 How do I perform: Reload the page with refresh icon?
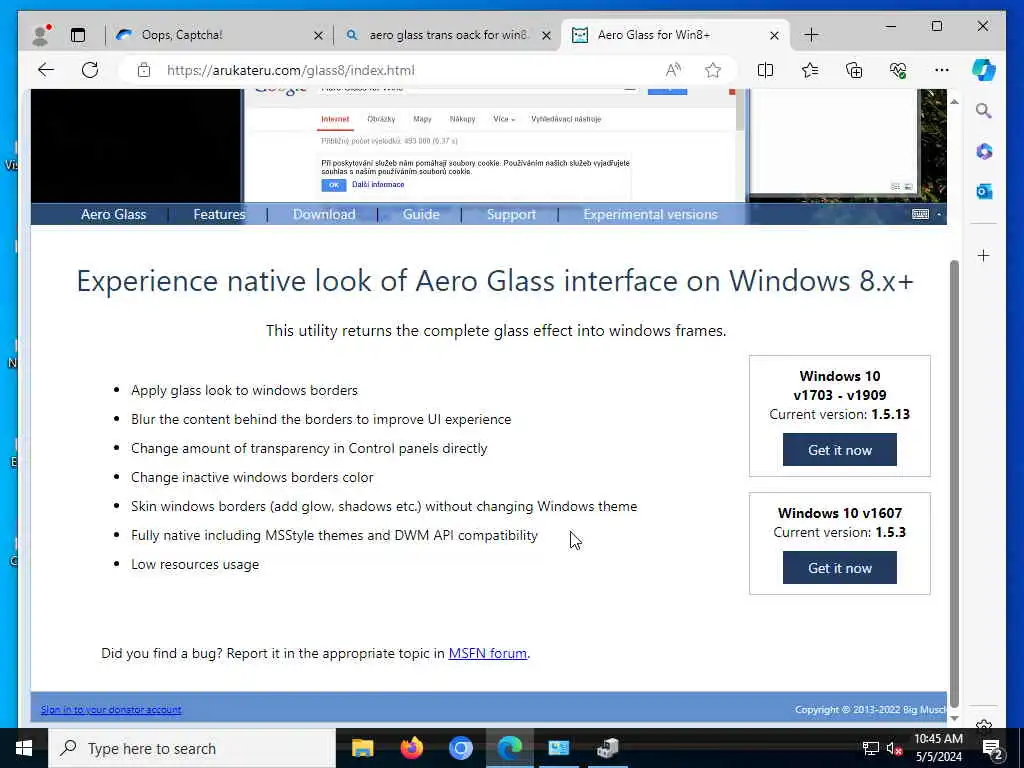coord(90,70)
